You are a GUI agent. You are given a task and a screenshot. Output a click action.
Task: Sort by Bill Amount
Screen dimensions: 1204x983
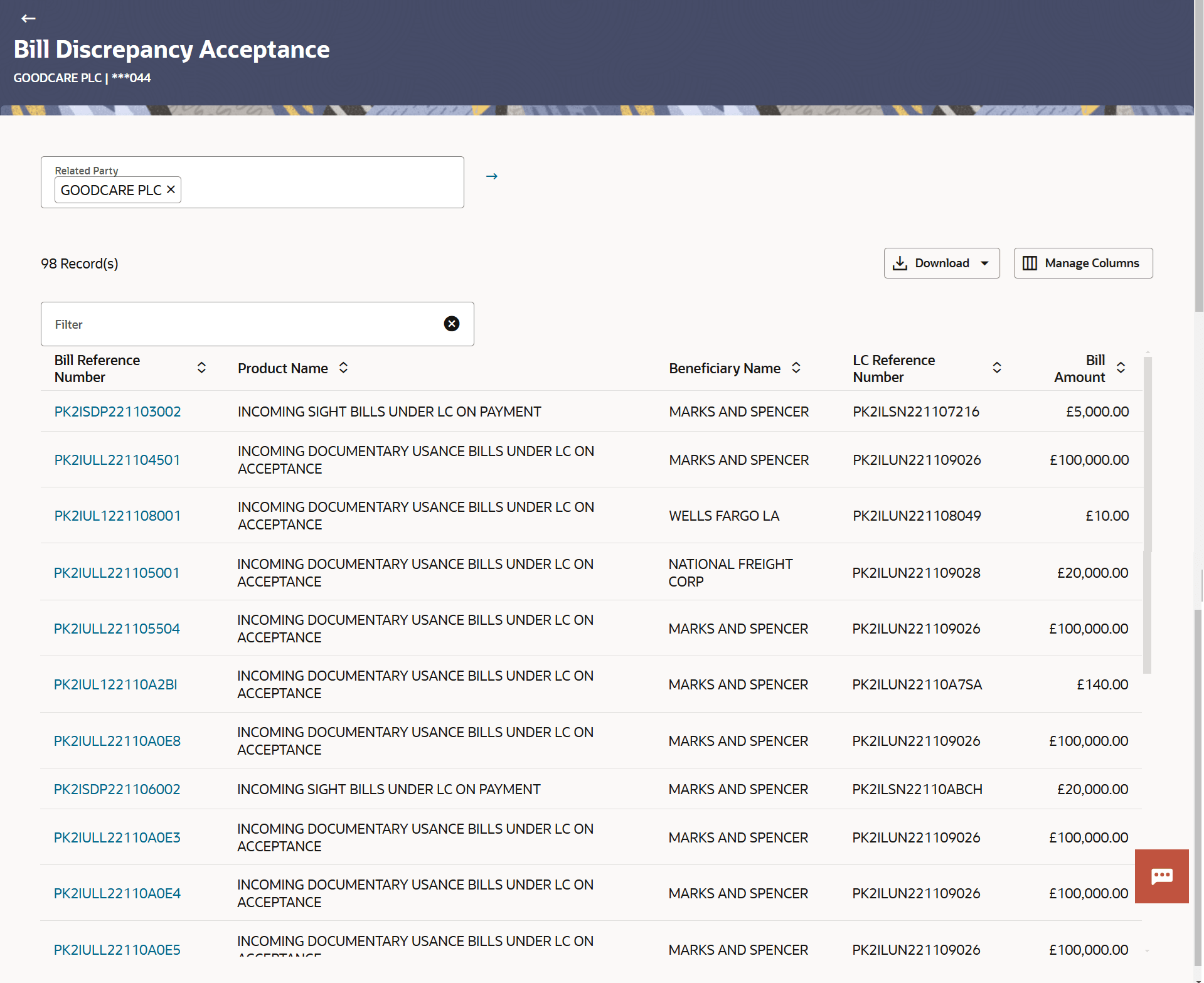(1121, 368)
